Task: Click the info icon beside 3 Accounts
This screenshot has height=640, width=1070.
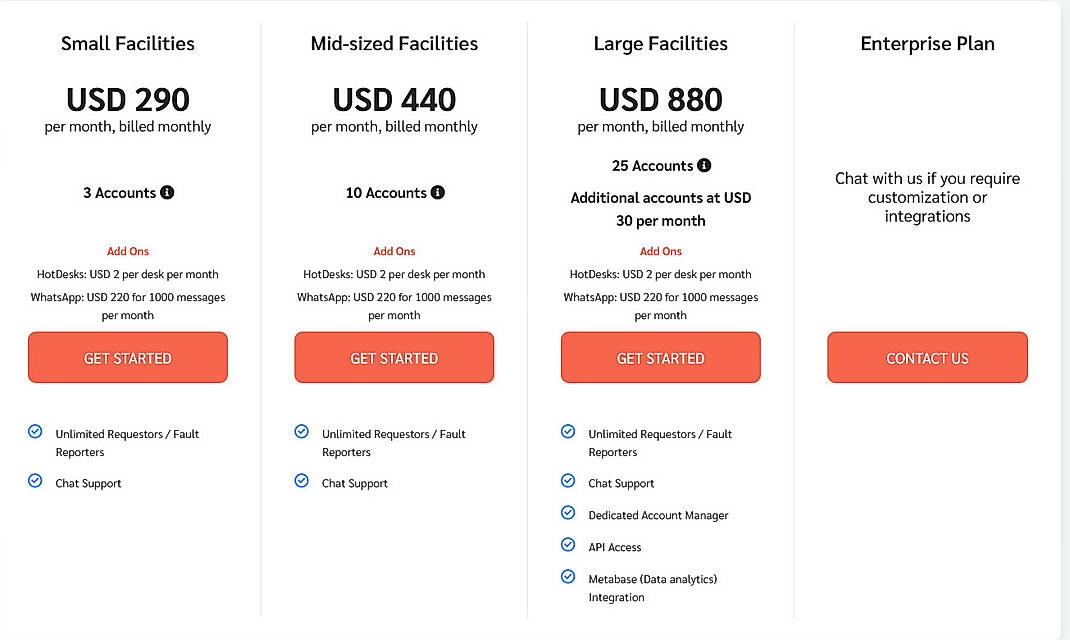Action: (169, 193)
